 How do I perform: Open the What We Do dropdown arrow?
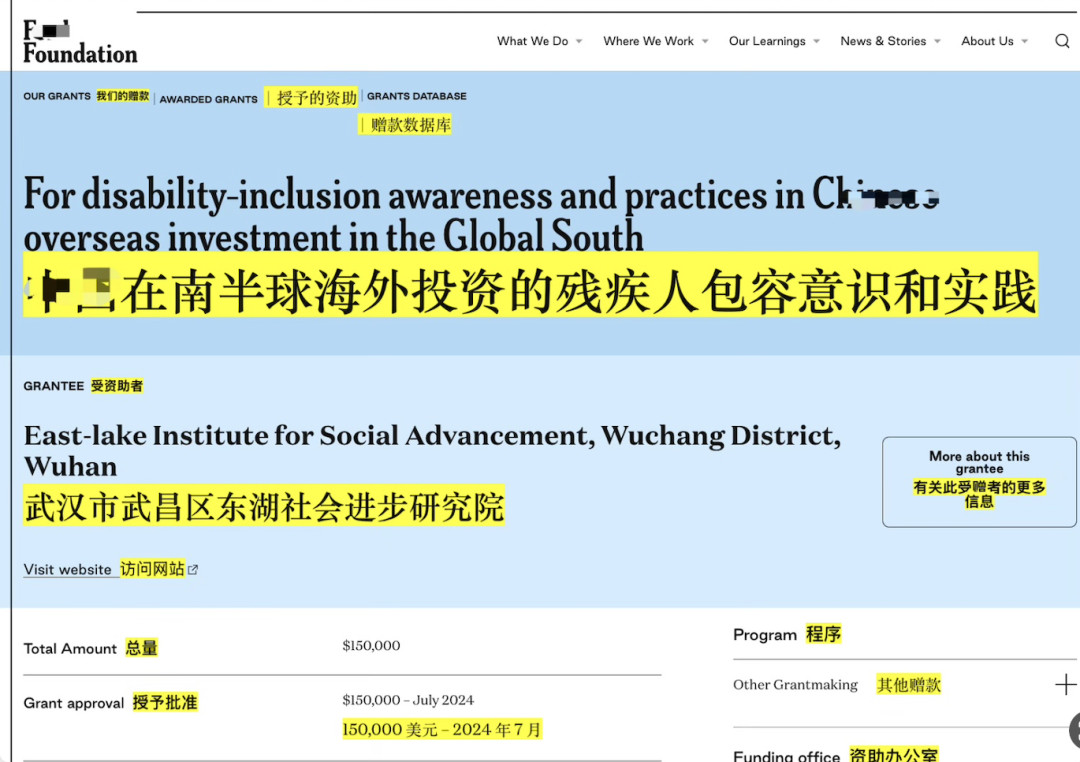(x=579, y=41)
